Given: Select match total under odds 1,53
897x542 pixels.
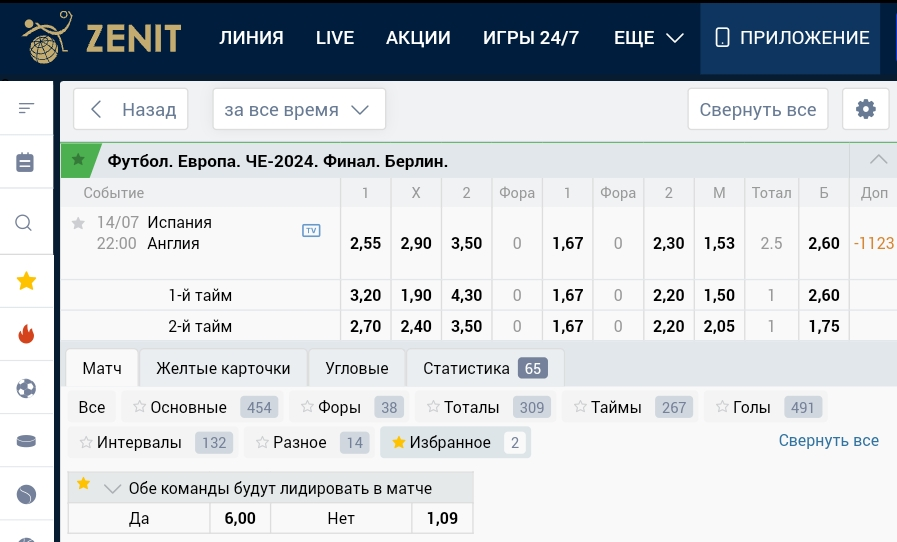Looking at the screenshot, I should [719, 243].
